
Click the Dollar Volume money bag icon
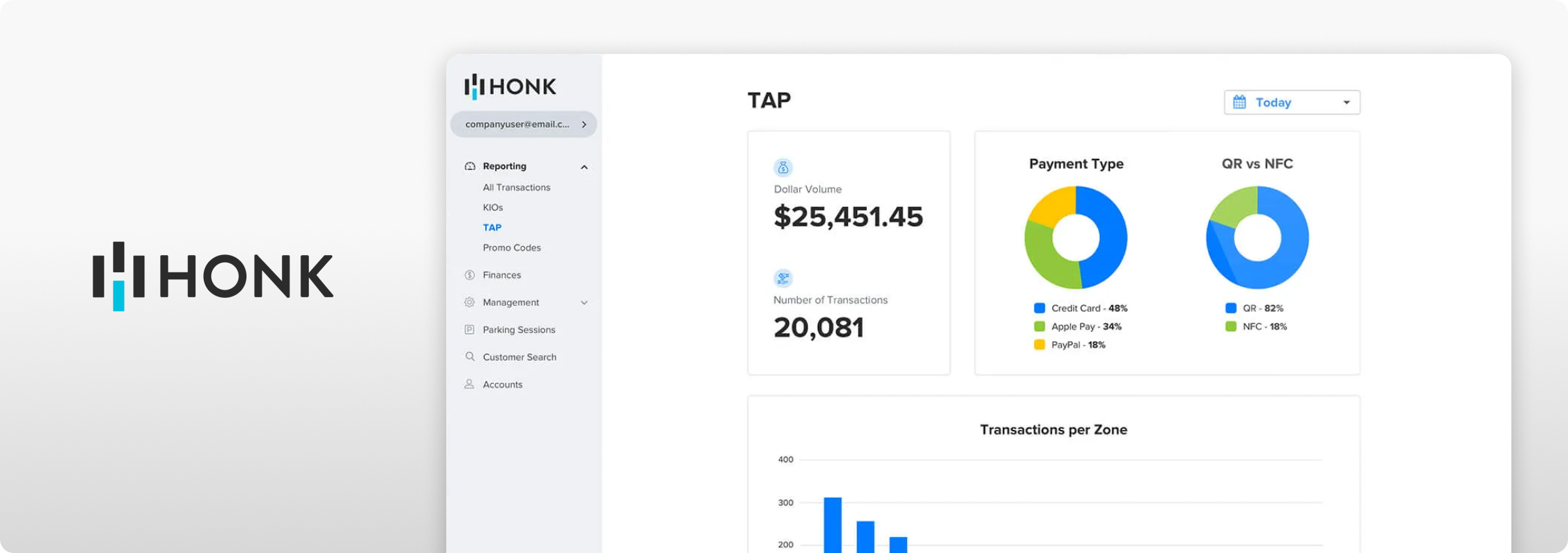click(783, 167)
